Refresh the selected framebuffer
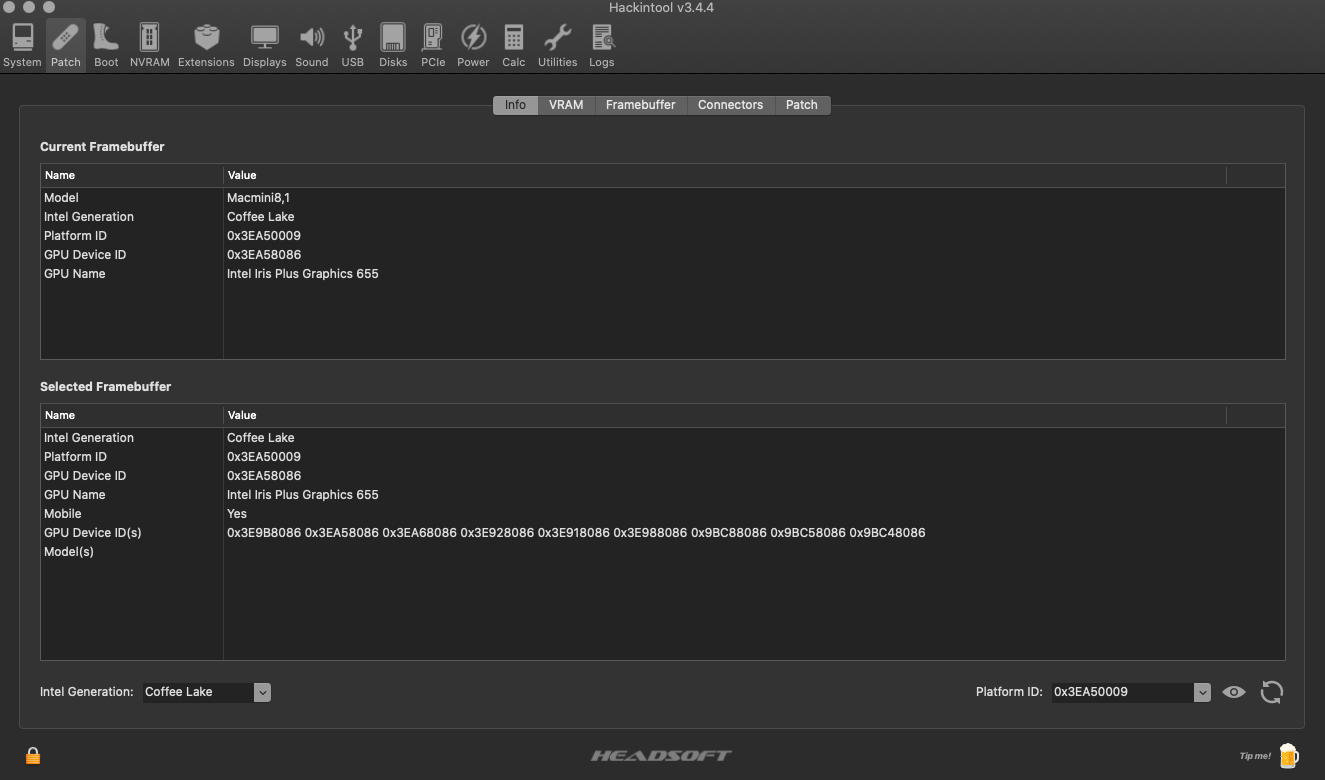 pyautogui.click(x=1271, y=692)
